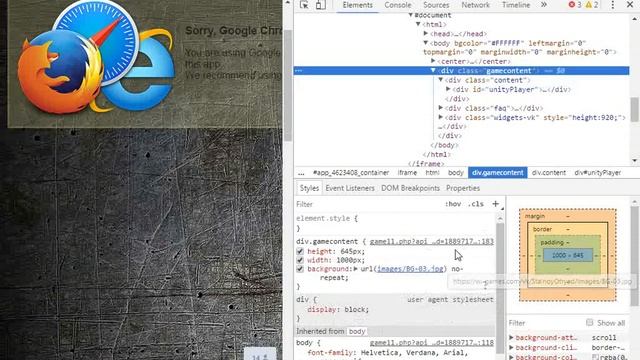Expand the center node
Screen dimensions: 640x360
[x=433, y=61]
